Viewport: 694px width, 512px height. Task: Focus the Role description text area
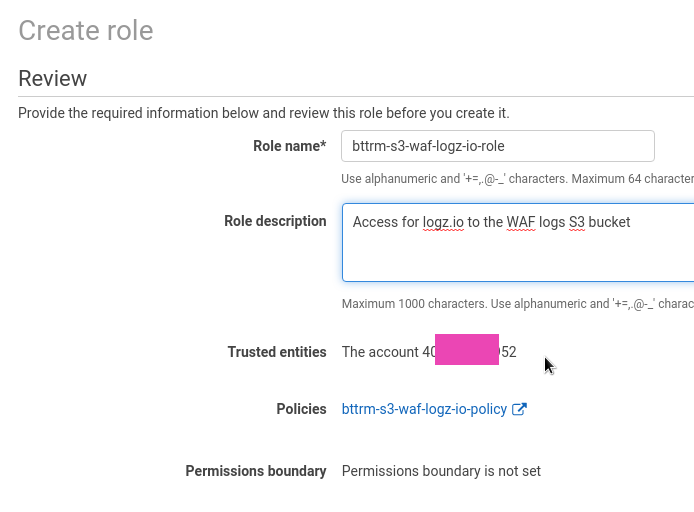coord(518,243)
